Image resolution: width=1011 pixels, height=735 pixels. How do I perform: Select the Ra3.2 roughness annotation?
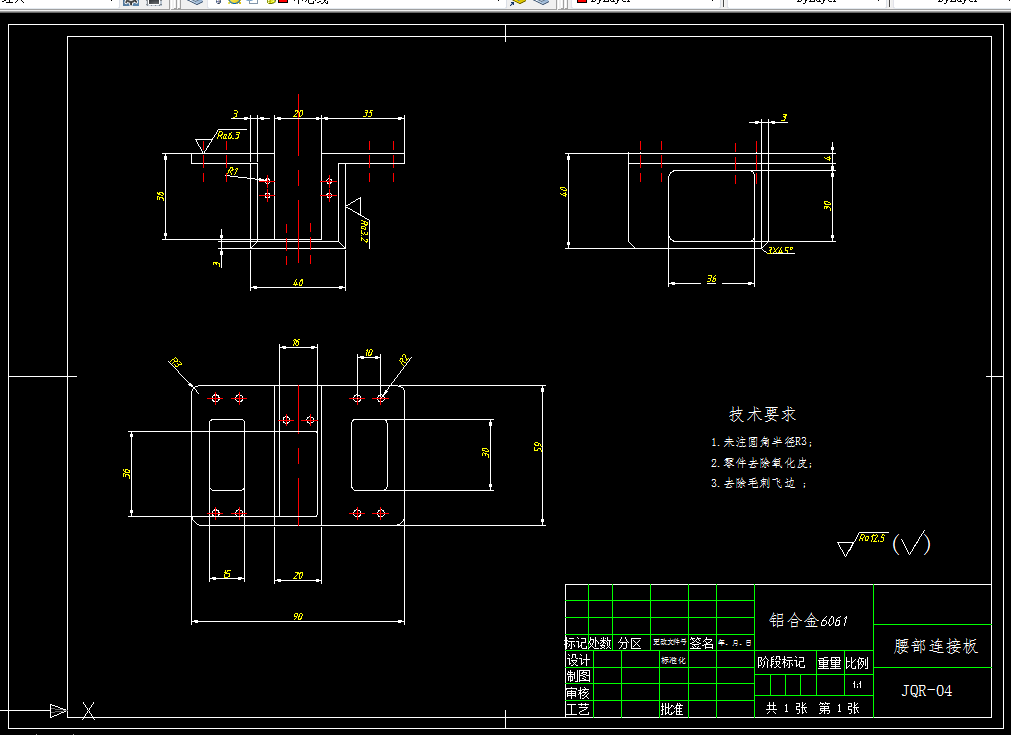[364, 231]
